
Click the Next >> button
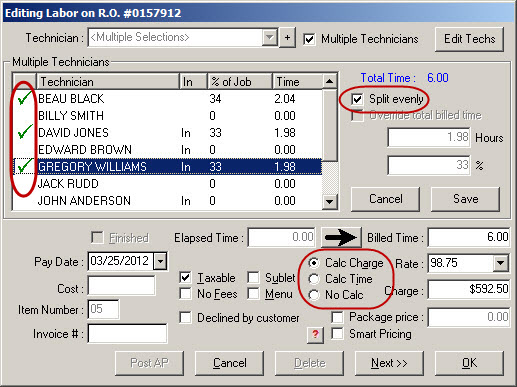(x=389, y=363)
